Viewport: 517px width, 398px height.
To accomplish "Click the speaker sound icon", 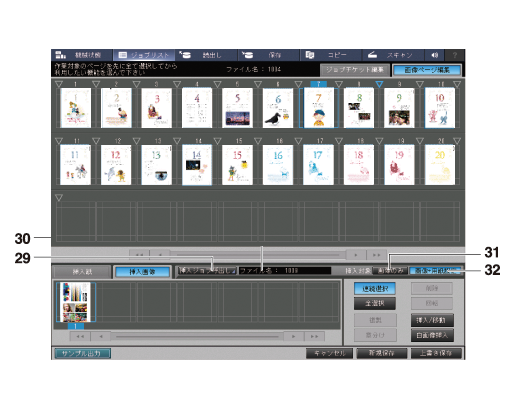I will (x=435, y=55).
